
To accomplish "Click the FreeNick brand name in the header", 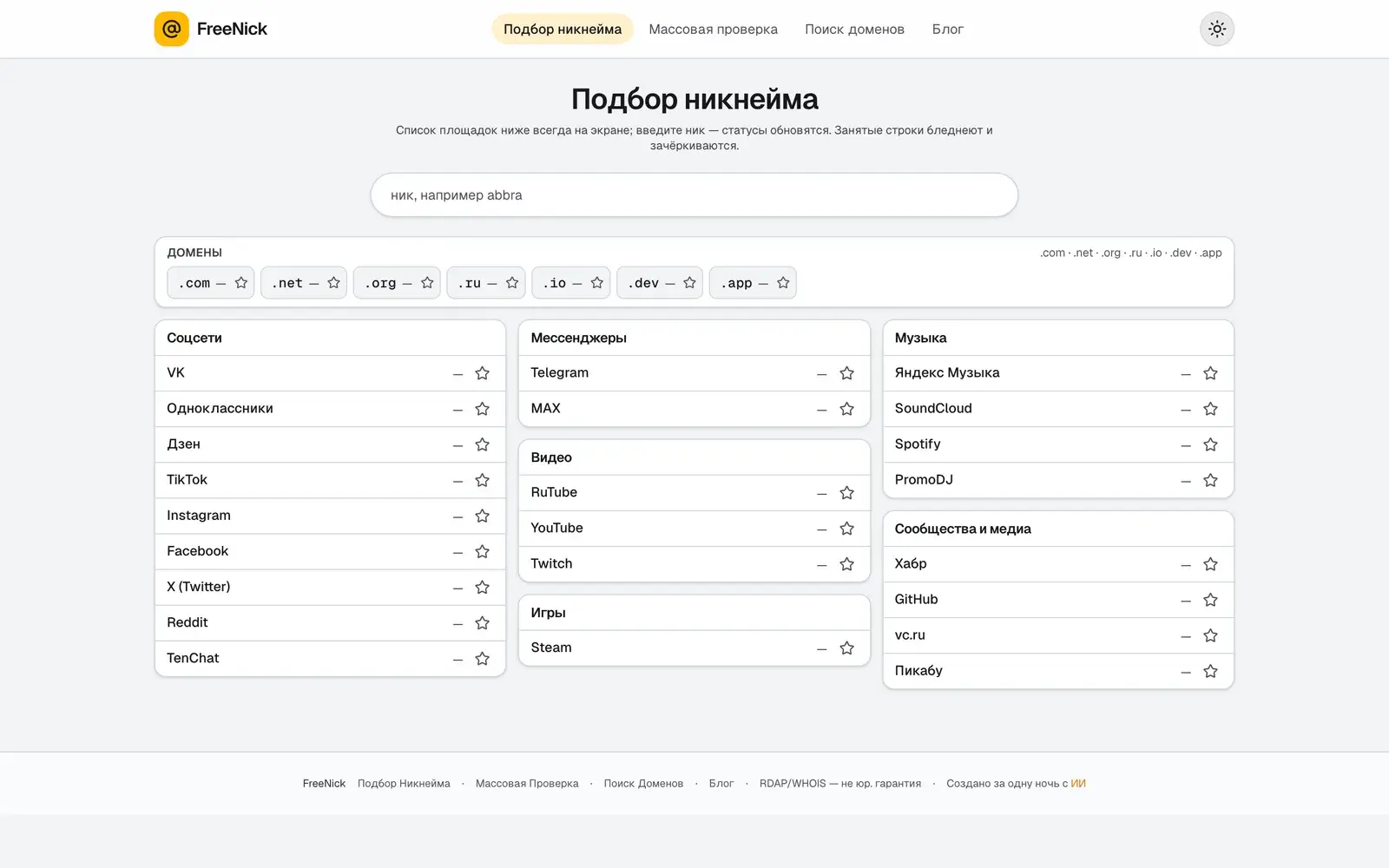I will click(x=232, y=29).
